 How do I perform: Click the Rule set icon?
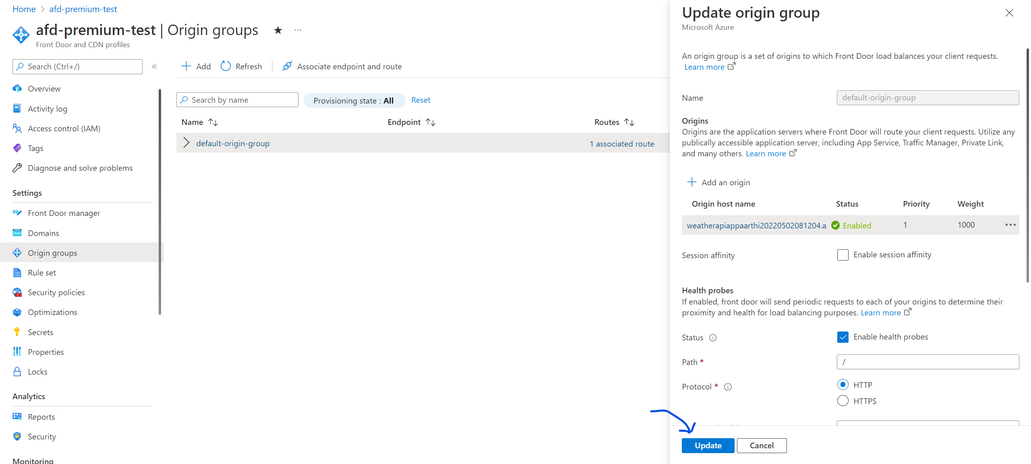pos(18,272)
